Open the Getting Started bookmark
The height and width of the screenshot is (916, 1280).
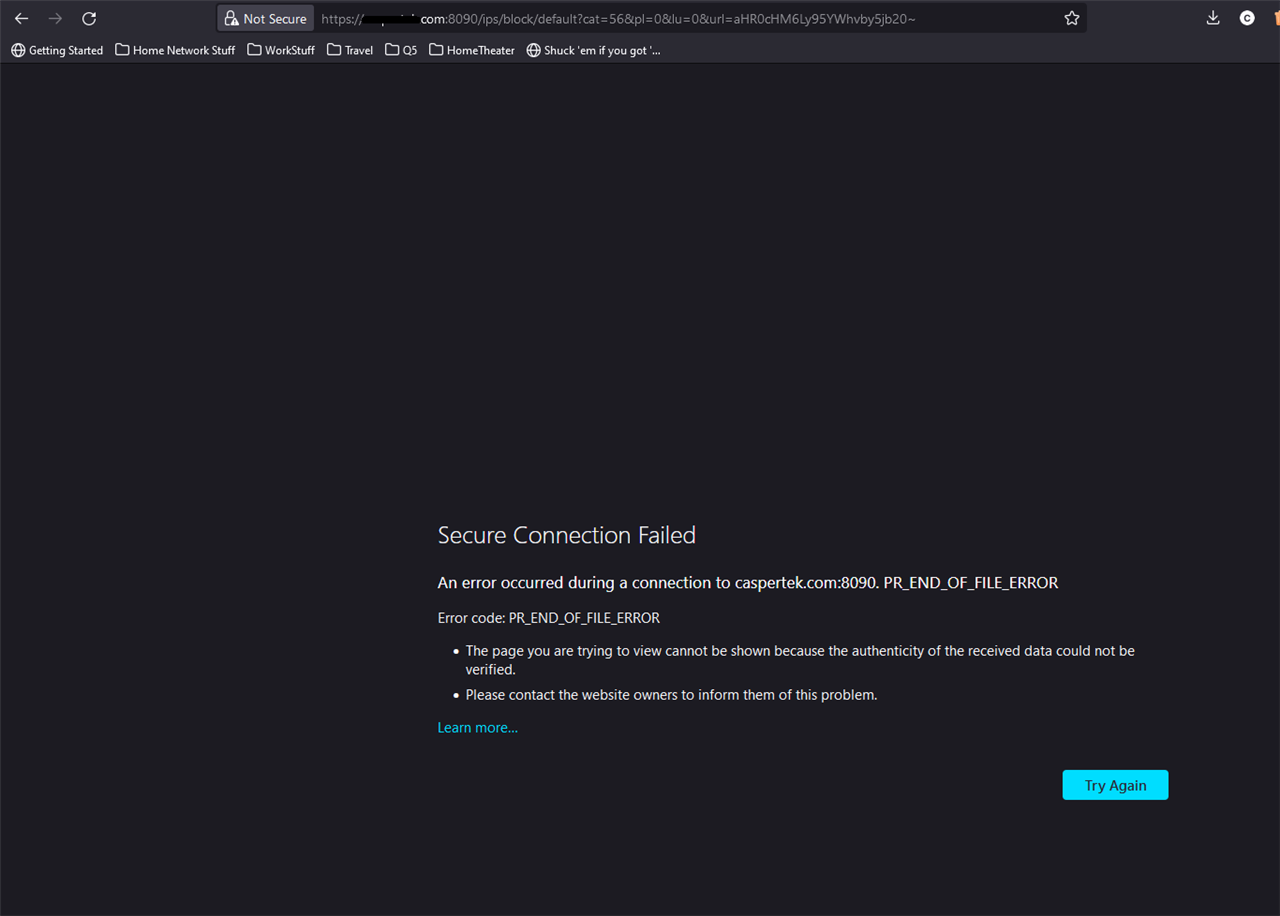tap(57, 50)
